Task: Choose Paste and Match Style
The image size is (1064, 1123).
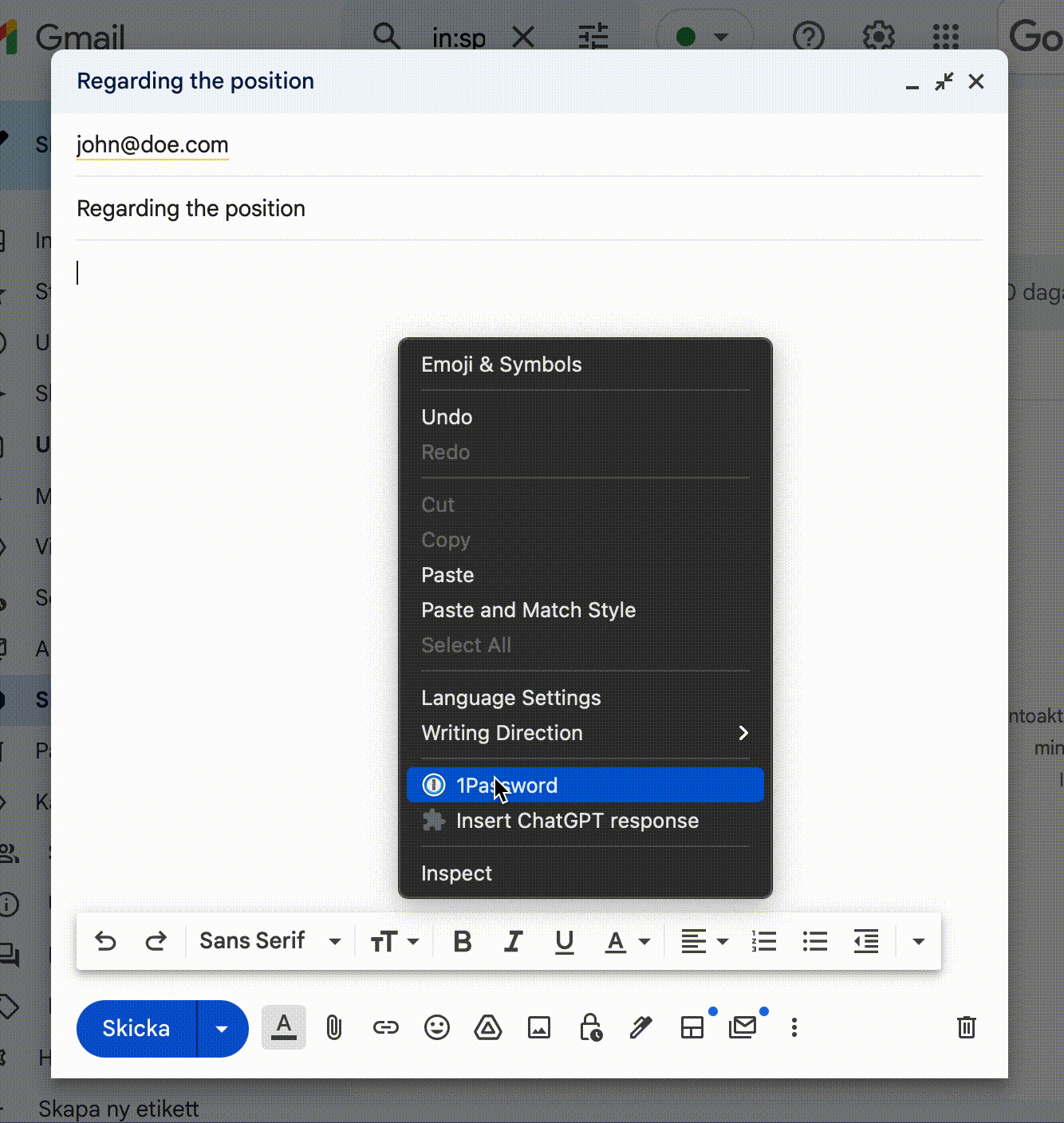Action: click(528, 610)
